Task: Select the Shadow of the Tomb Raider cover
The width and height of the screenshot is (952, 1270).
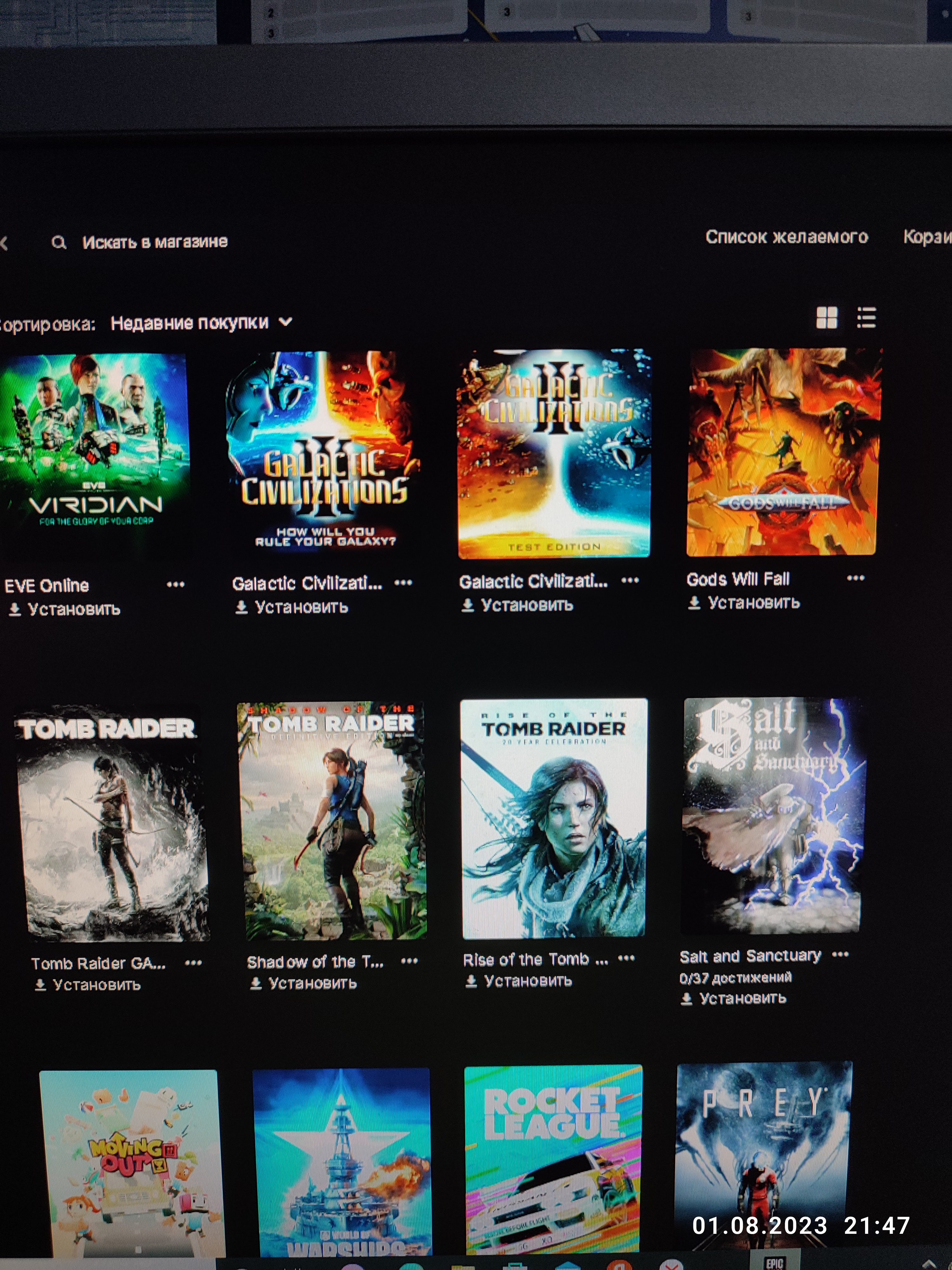Action: 332,821
